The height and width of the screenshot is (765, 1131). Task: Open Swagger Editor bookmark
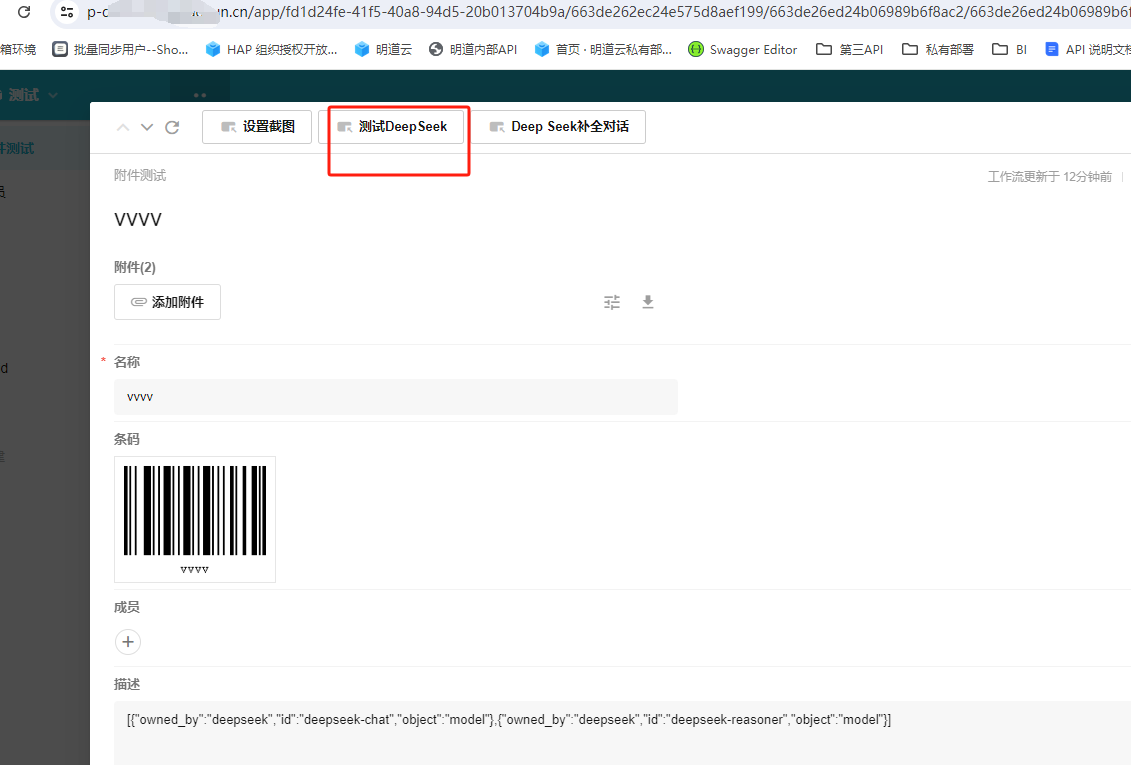(743, 49)
